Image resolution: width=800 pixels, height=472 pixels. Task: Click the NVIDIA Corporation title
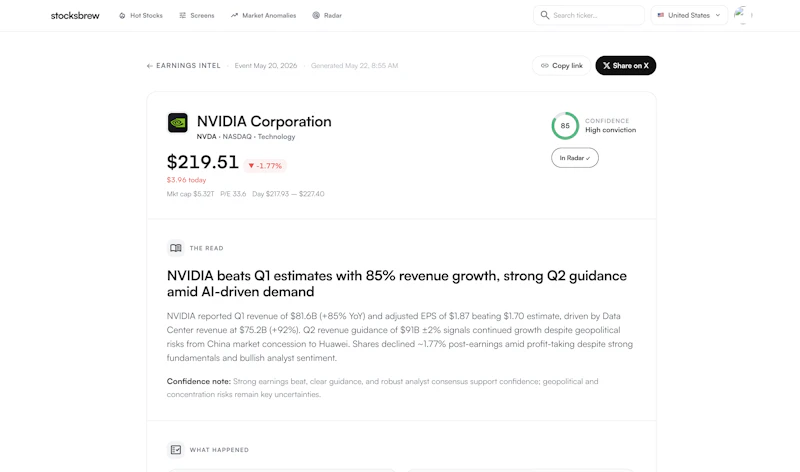click(264, 121)
